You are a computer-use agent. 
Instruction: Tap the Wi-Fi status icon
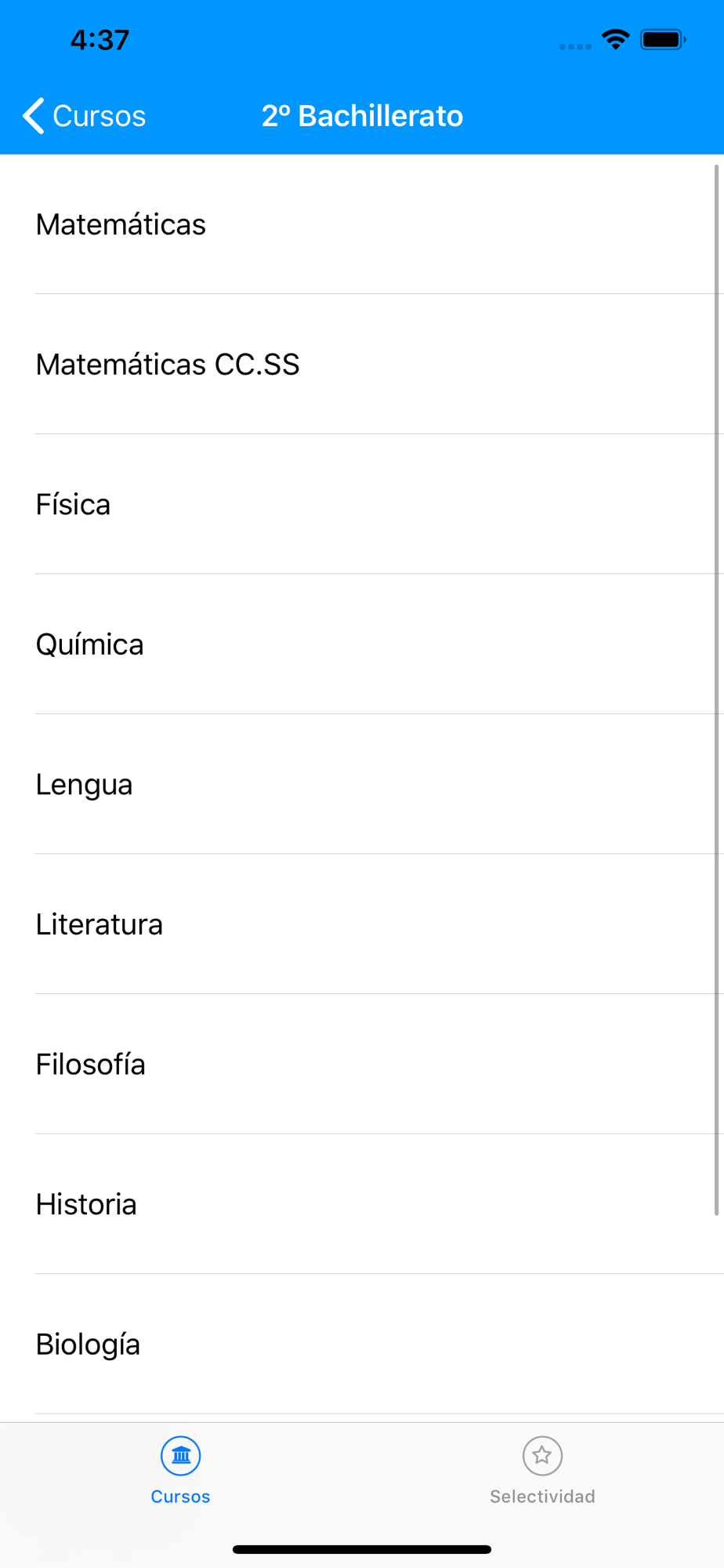tap(616, 39)
